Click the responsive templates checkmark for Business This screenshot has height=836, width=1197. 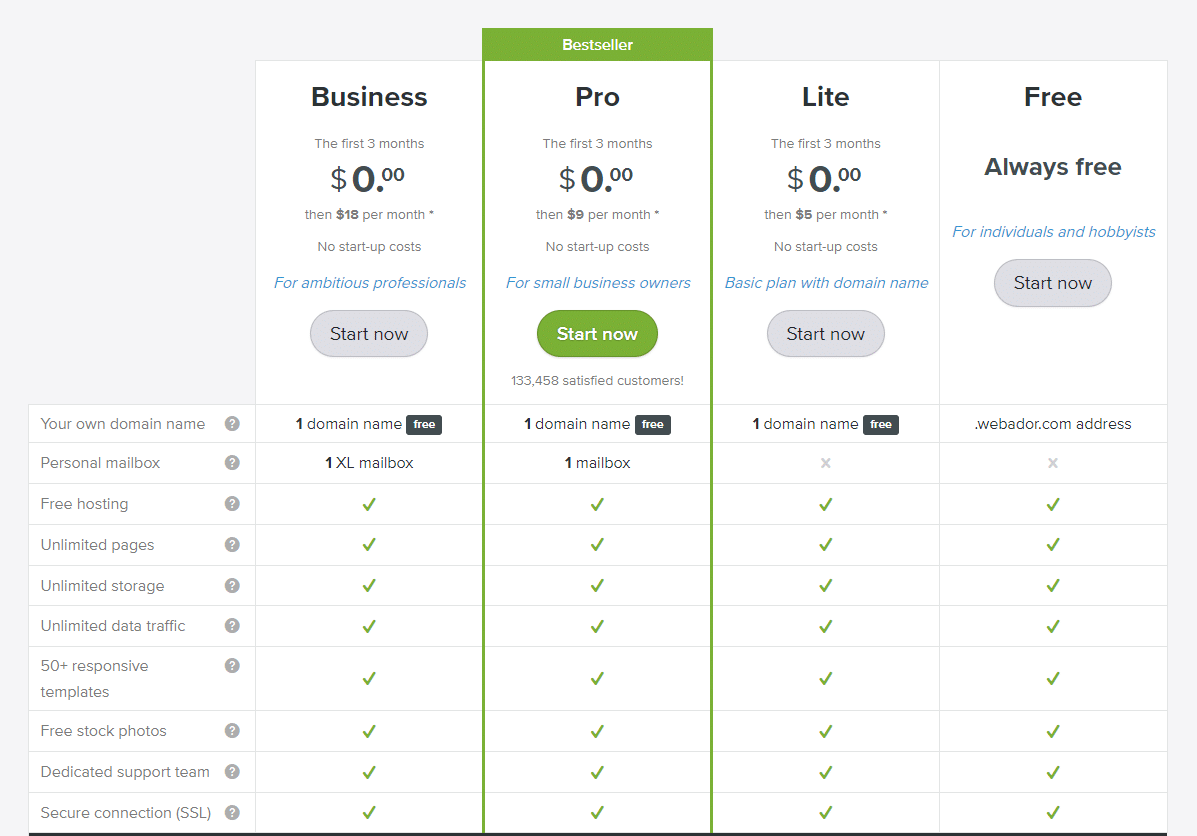(369, 679)
